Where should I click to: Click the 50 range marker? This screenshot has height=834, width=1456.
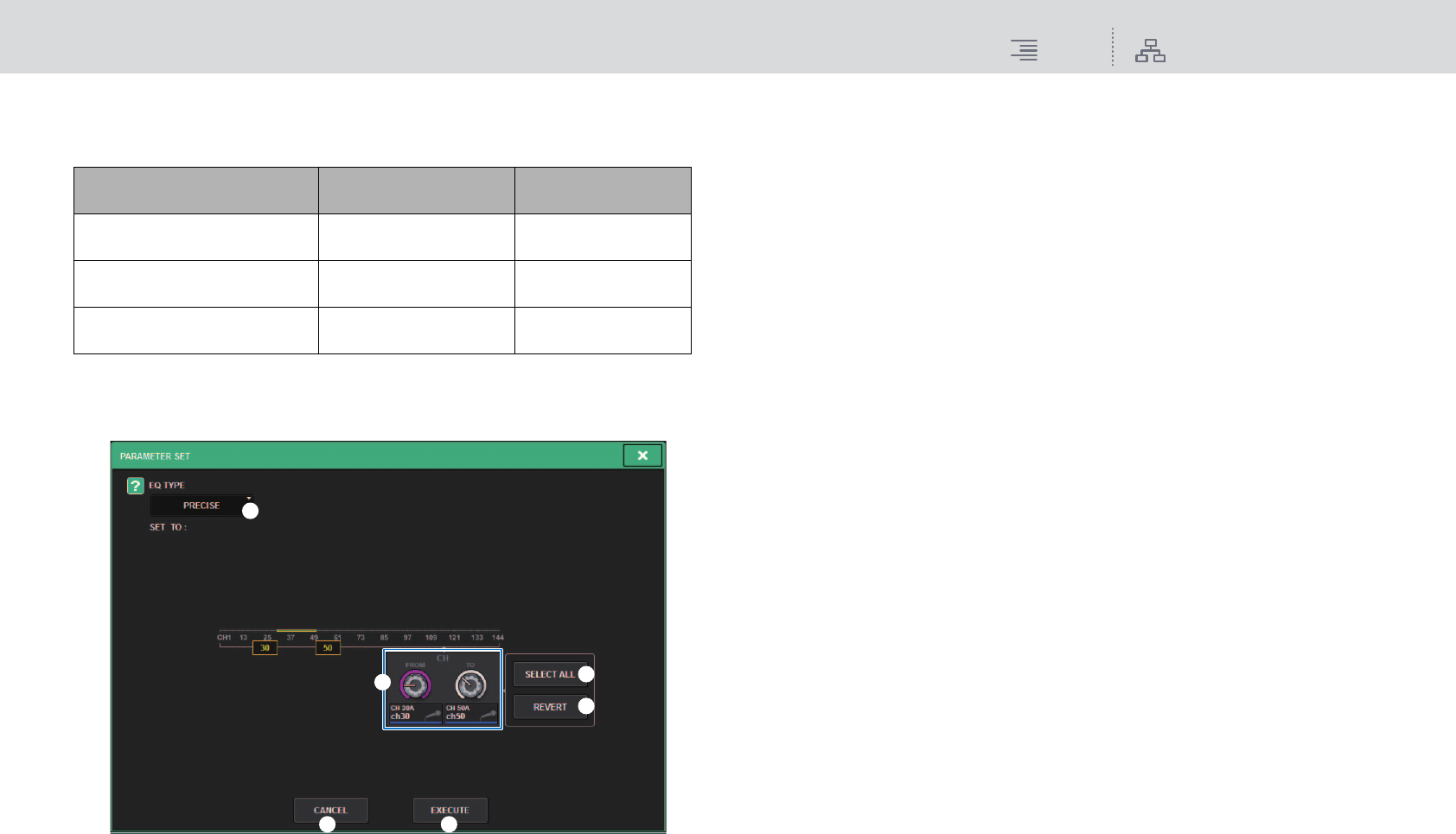click(328, 647)
